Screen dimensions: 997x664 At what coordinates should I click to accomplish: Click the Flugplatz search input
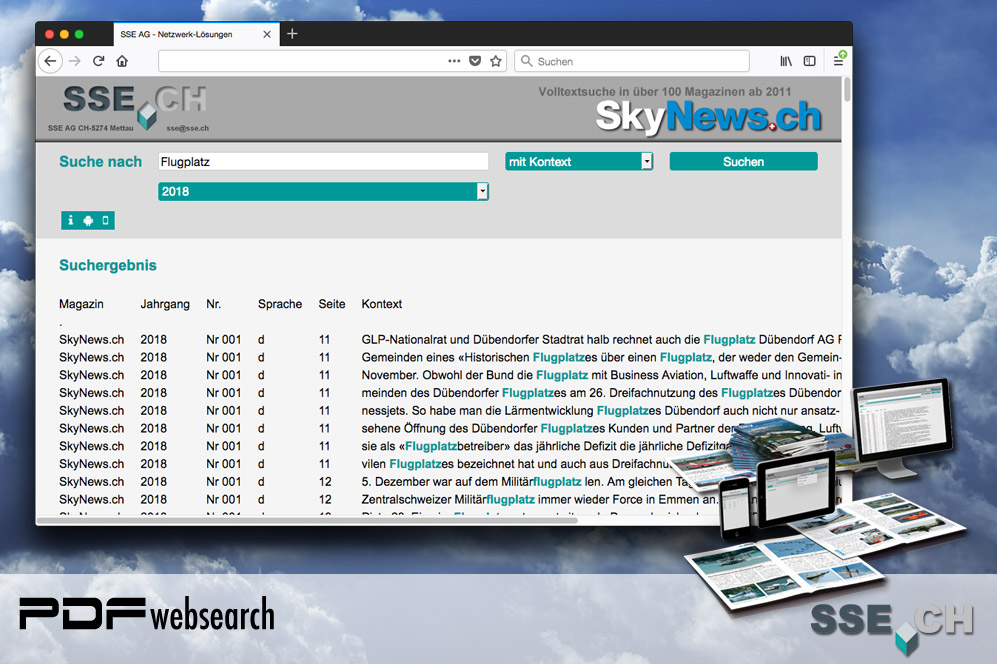pos(323,162)
